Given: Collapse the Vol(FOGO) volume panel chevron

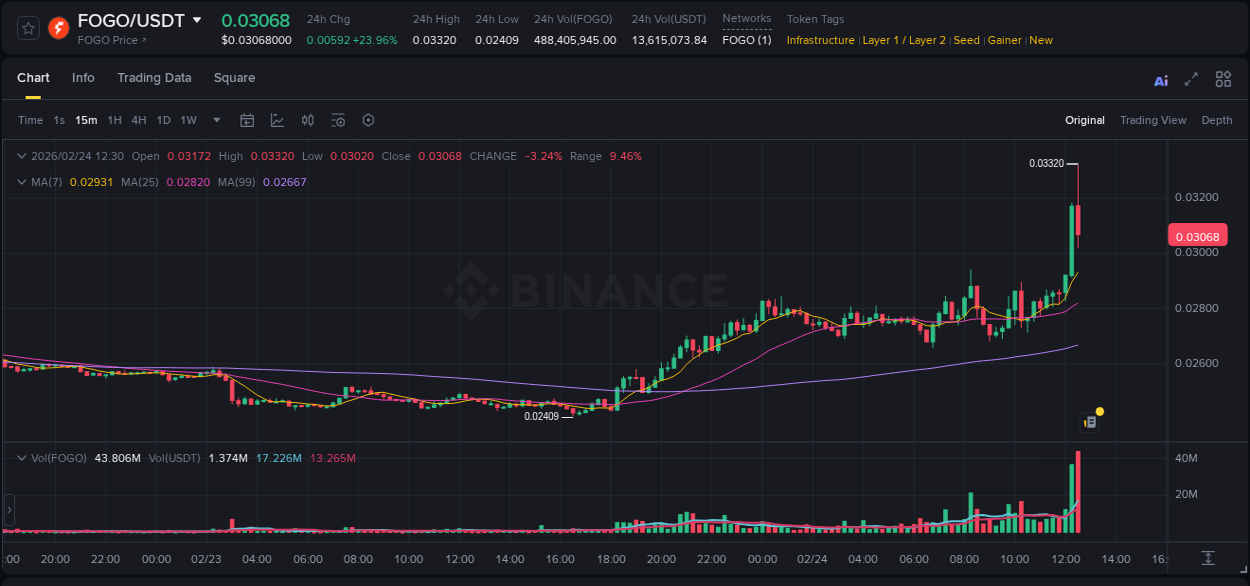Looking at the screenshot, I should 22,457.
